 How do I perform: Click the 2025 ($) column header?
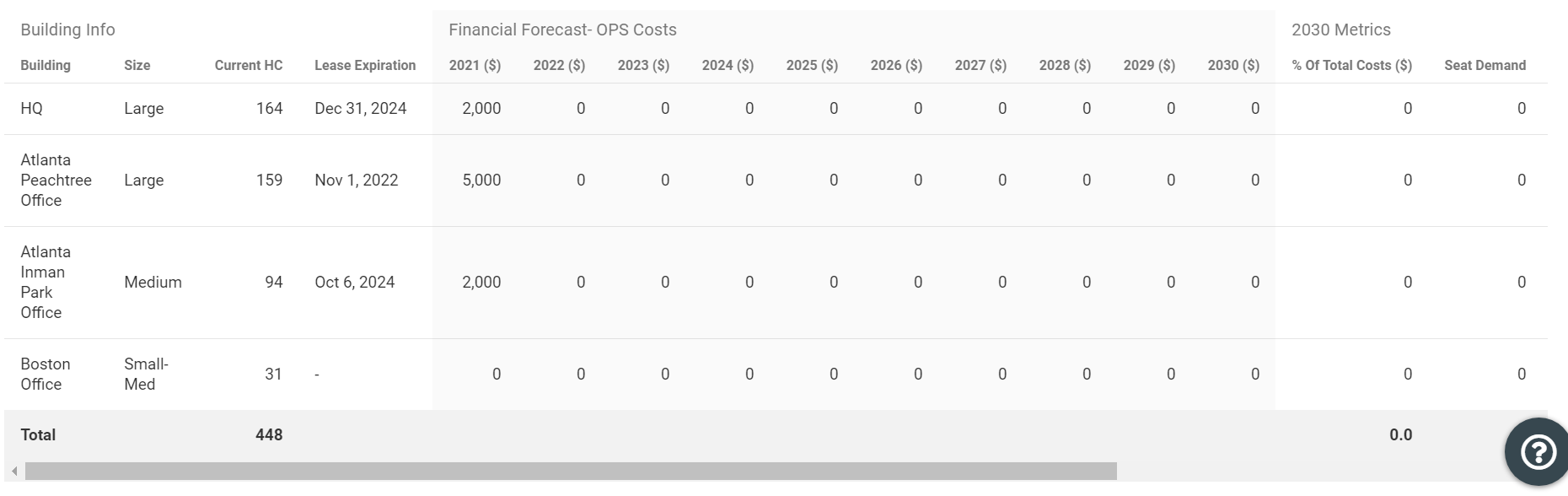(812, 65)
